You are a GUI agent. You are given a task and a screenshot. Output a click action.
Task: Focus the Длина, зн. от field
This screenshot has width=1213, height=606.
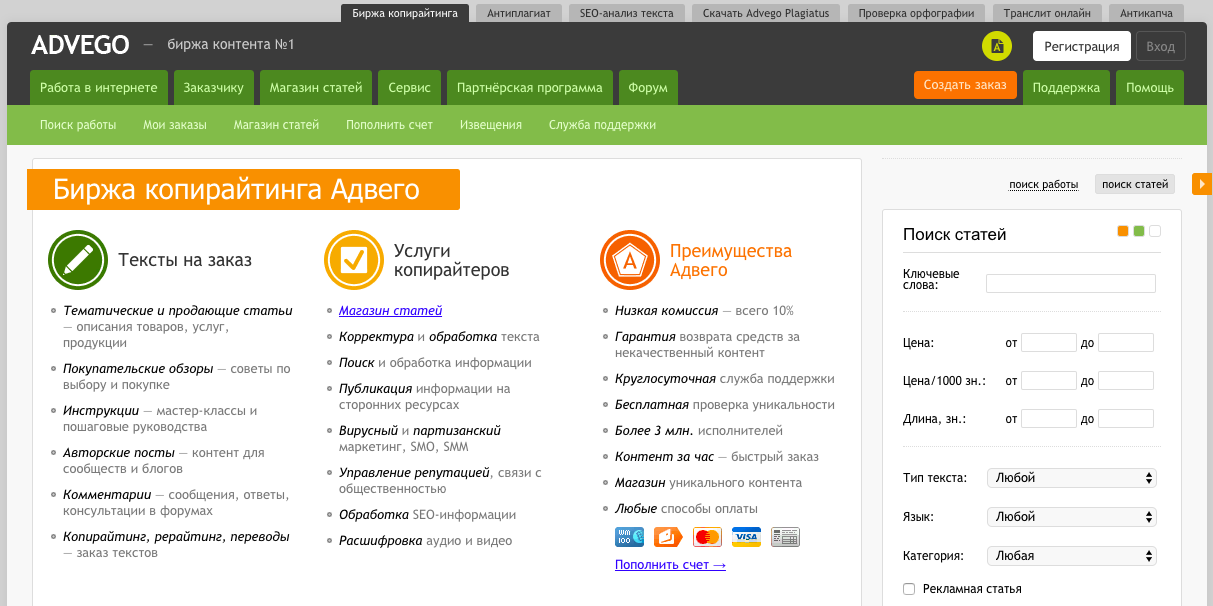(1049, 419)
